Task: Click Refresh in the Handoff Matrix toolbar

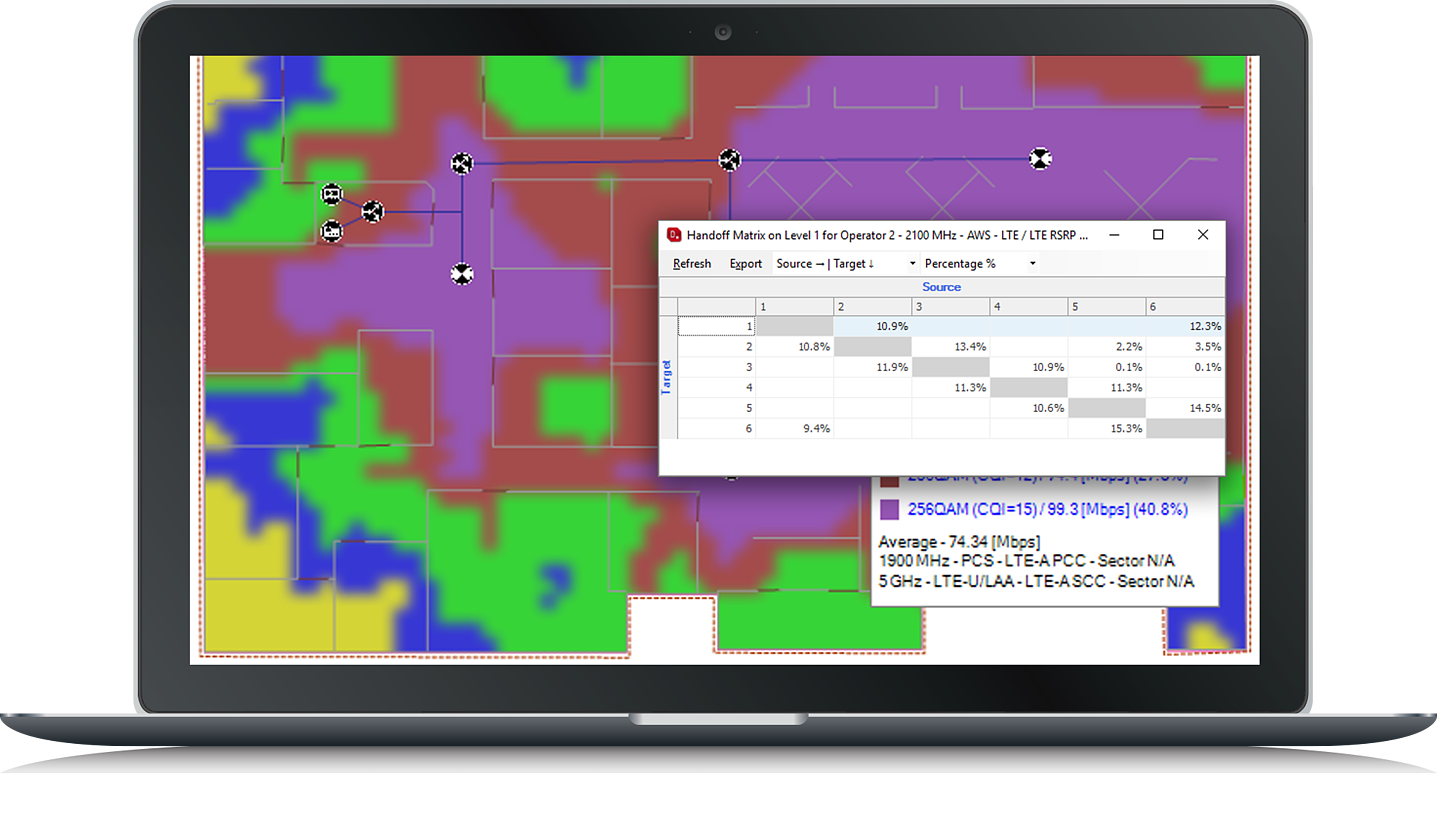Action: 692,264
